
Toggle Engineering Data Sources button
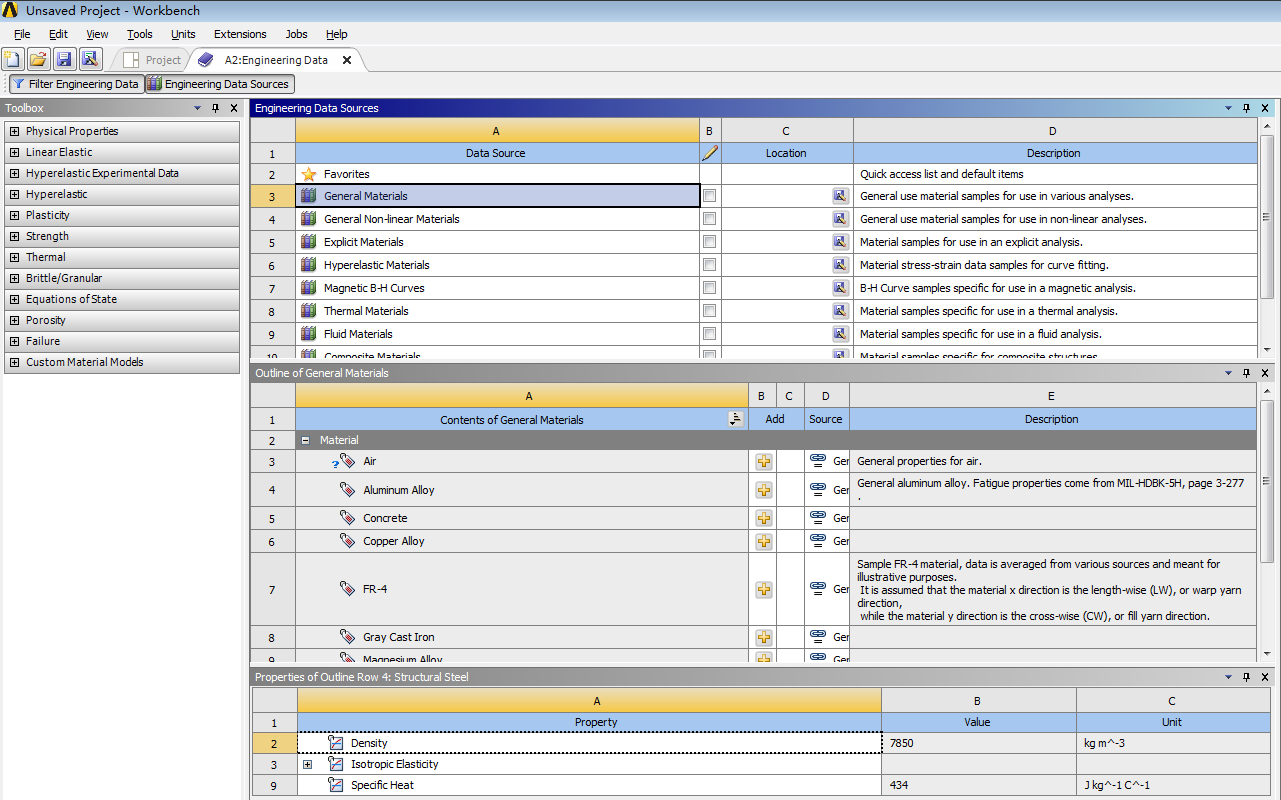[x=219, y=84]
